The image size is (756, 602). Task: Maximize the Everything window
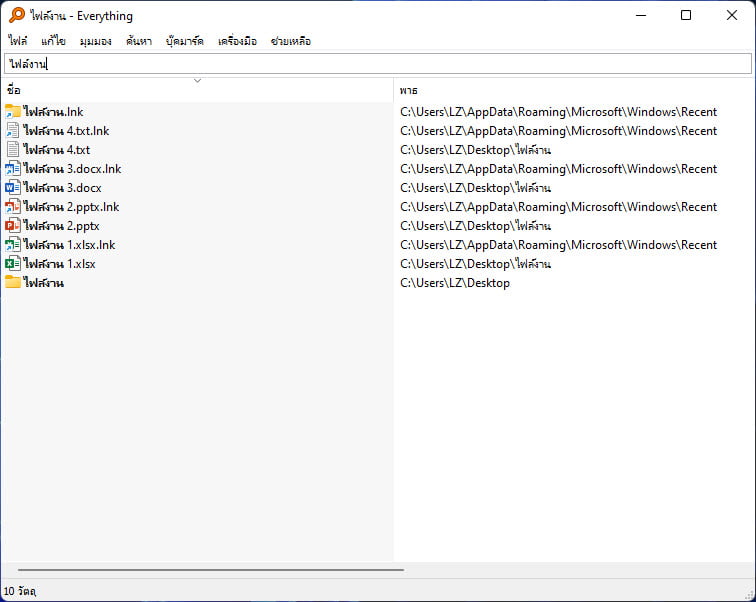pyautogui.click(x=686, y=15)
